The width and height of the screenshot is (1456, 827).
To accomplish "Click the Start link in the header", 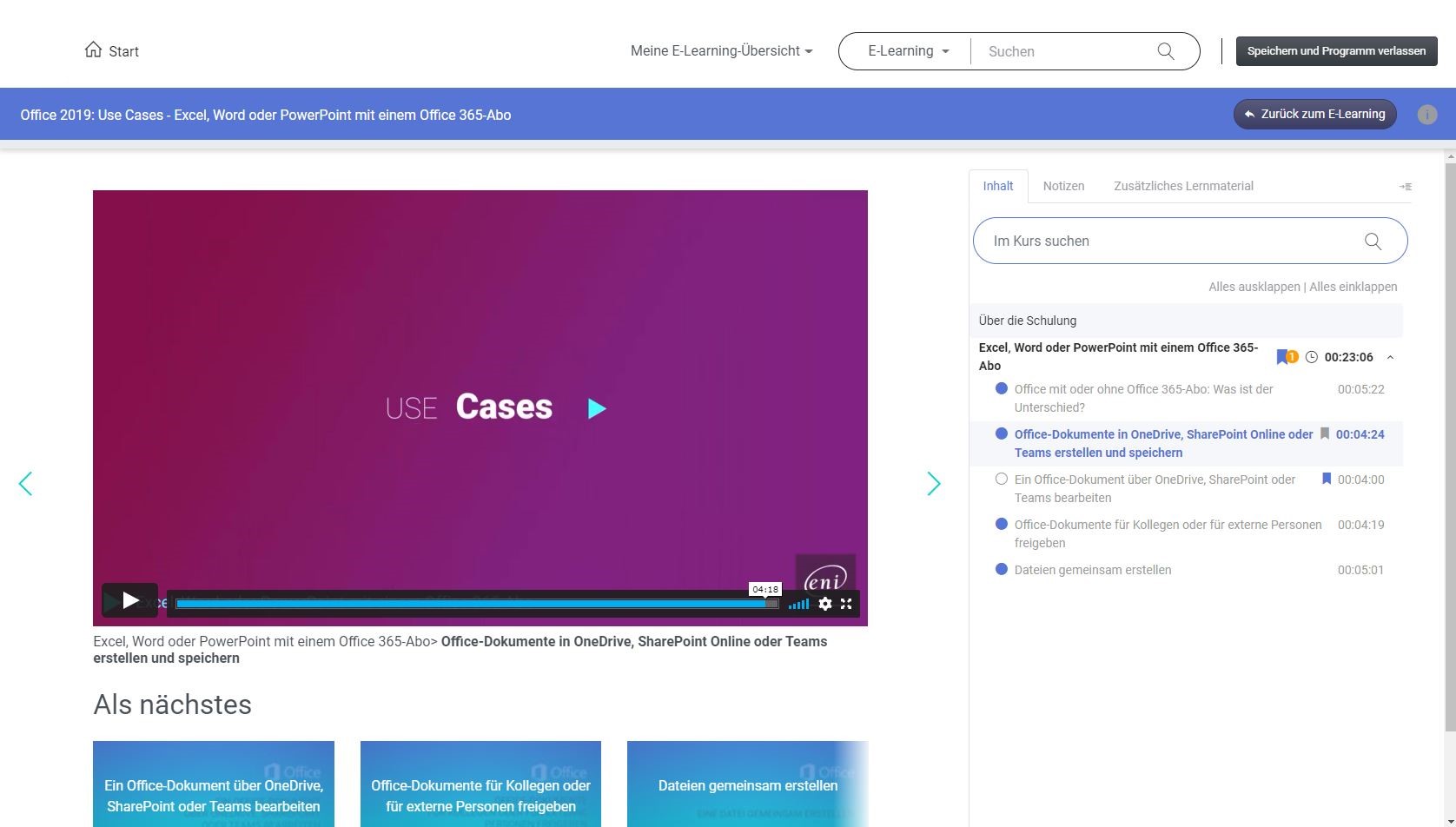I will click(123, 51).
